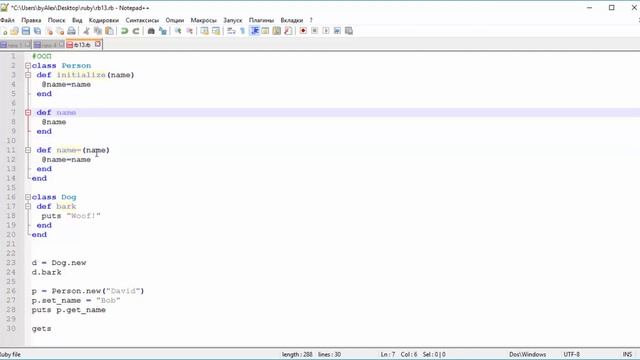Collapse the class Dog fold marker
The width and height of the screenshot is (640, 360).
[x=28, y=197]
